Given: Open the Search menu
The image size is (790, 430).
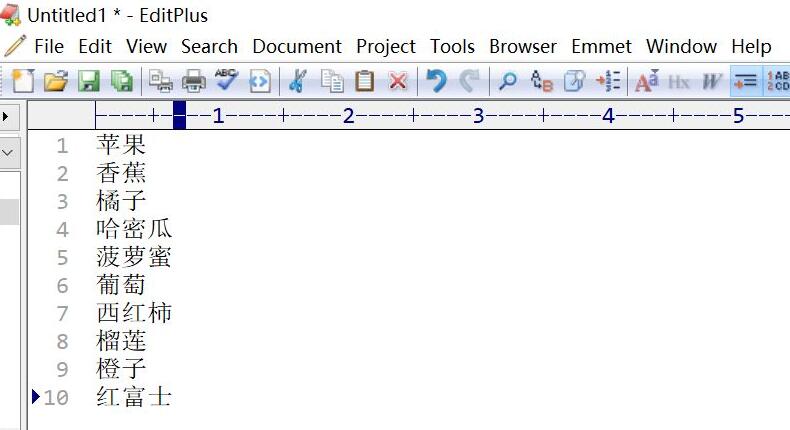Looking at the screenshot, I should pyautogui.click(x=209, y=46).
